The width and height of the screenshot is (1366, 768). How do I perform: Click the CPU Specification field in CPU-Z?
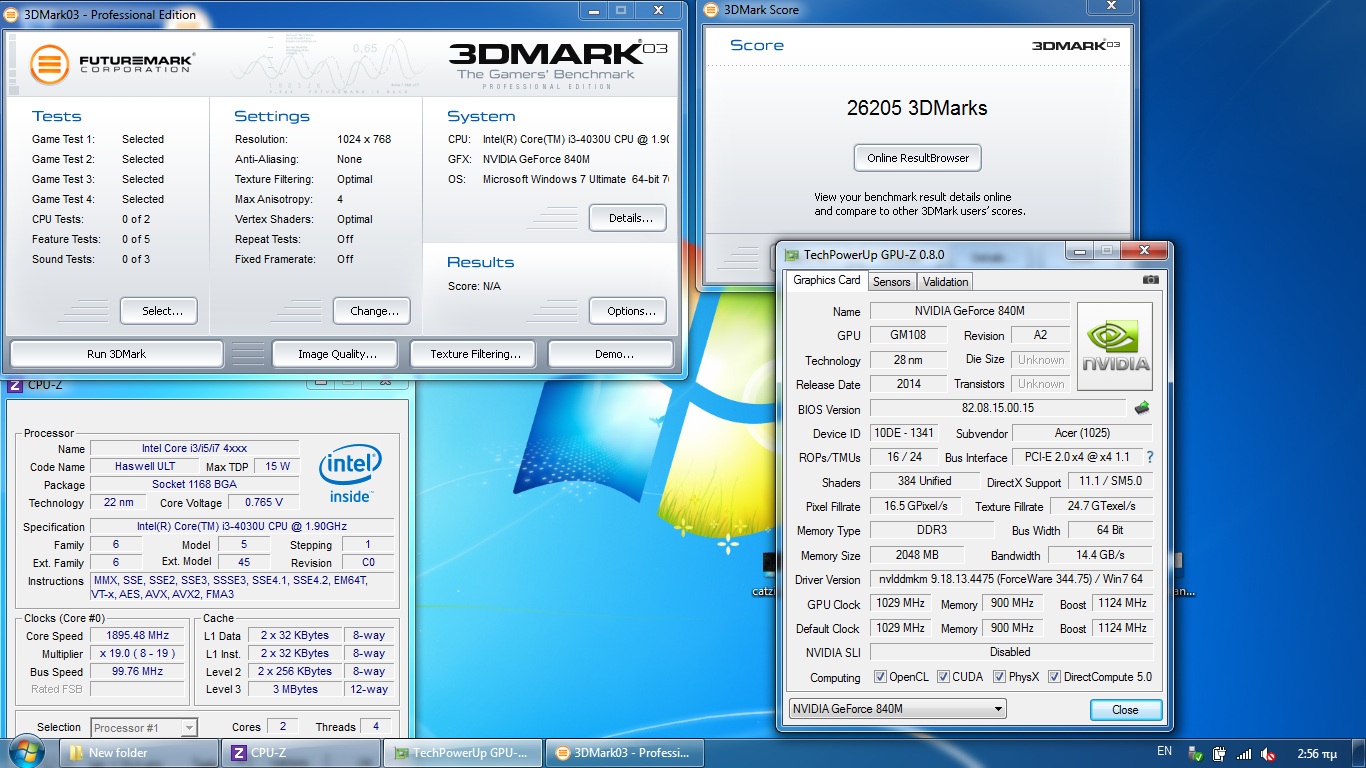click(x=241, y=526)
